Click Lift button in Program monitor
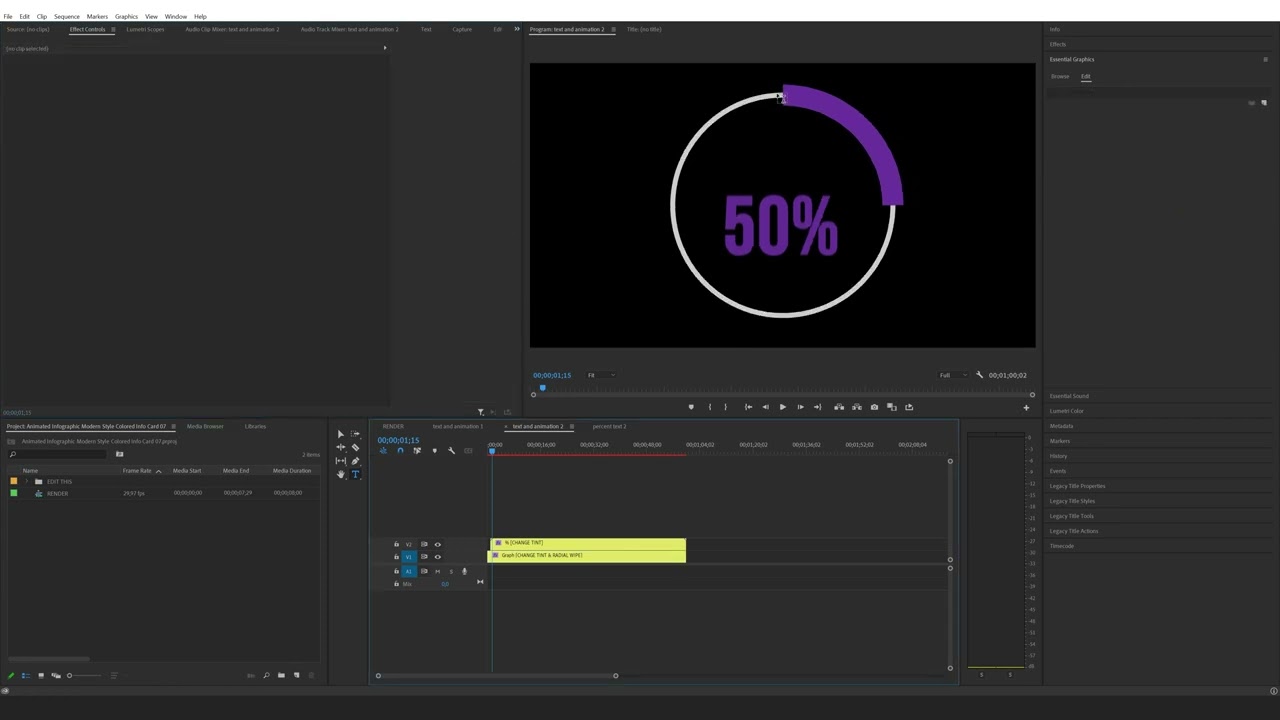1280x720 pixels. tap(839, 407)
